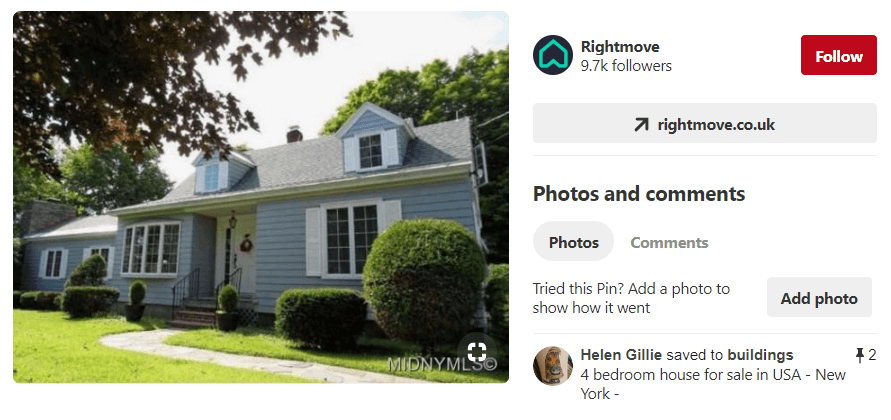
Task: Click the 'Tried this Pin?' prompt text
Action: (x=631, y=298)
